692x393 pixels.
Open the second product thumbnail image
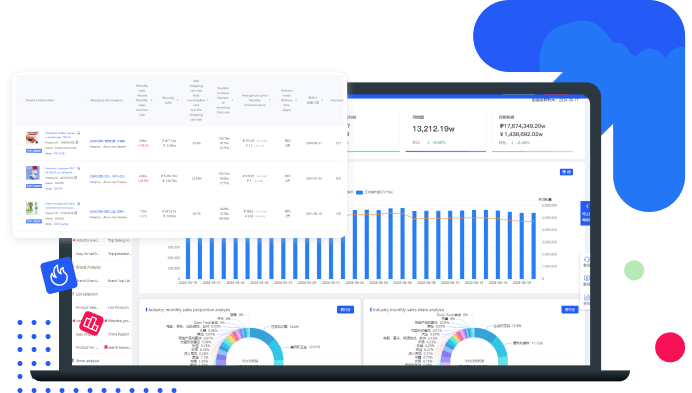(x=33, y=173)
